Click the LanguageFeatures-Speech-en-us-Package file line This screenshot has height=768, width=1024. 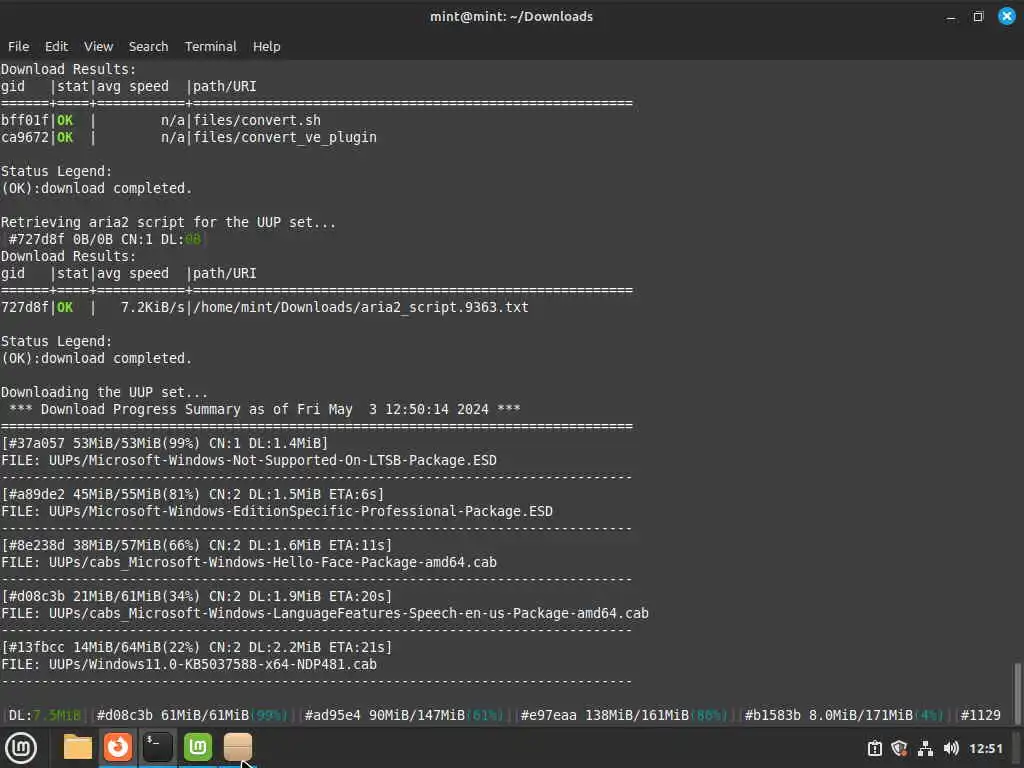click(325, 613)
